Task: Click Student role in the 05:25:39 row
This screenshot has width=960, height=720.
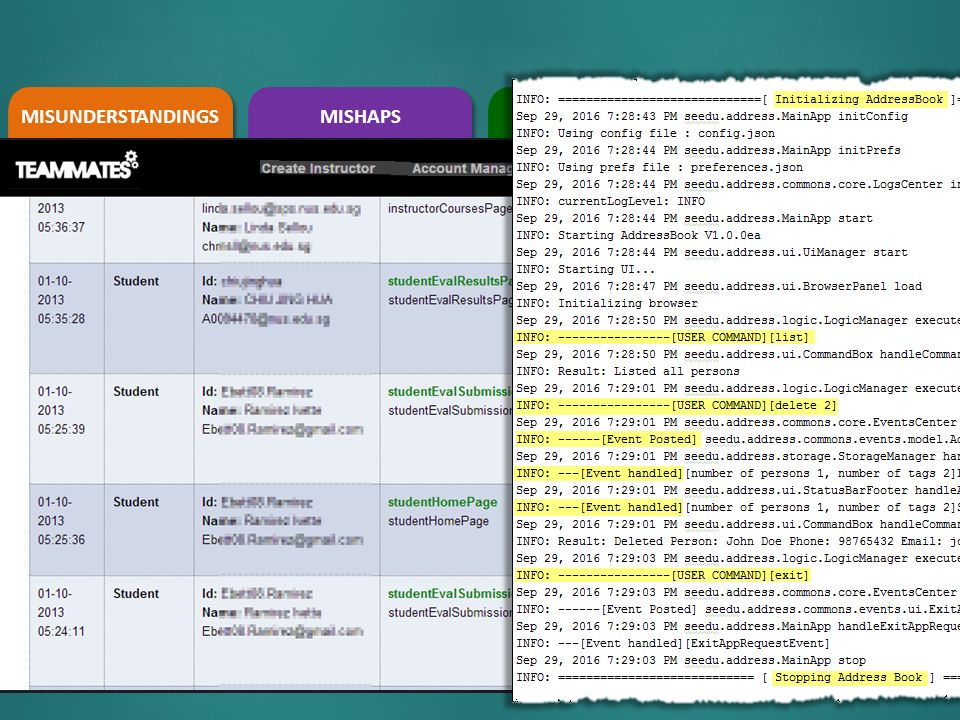Action: 136,392
